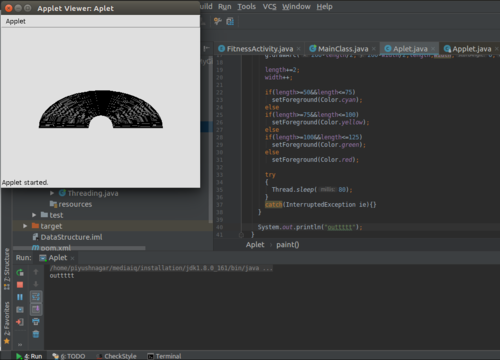Open the Favorites tool window
500x360 pixels.
point(6,323)
